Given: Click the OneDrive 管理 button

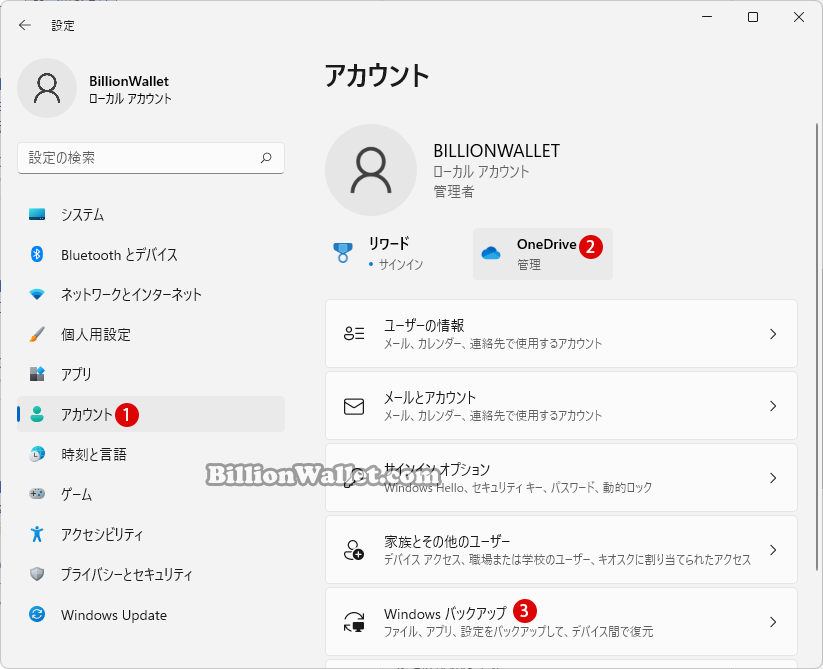Looking at the screenshot, I should point(543,254).
